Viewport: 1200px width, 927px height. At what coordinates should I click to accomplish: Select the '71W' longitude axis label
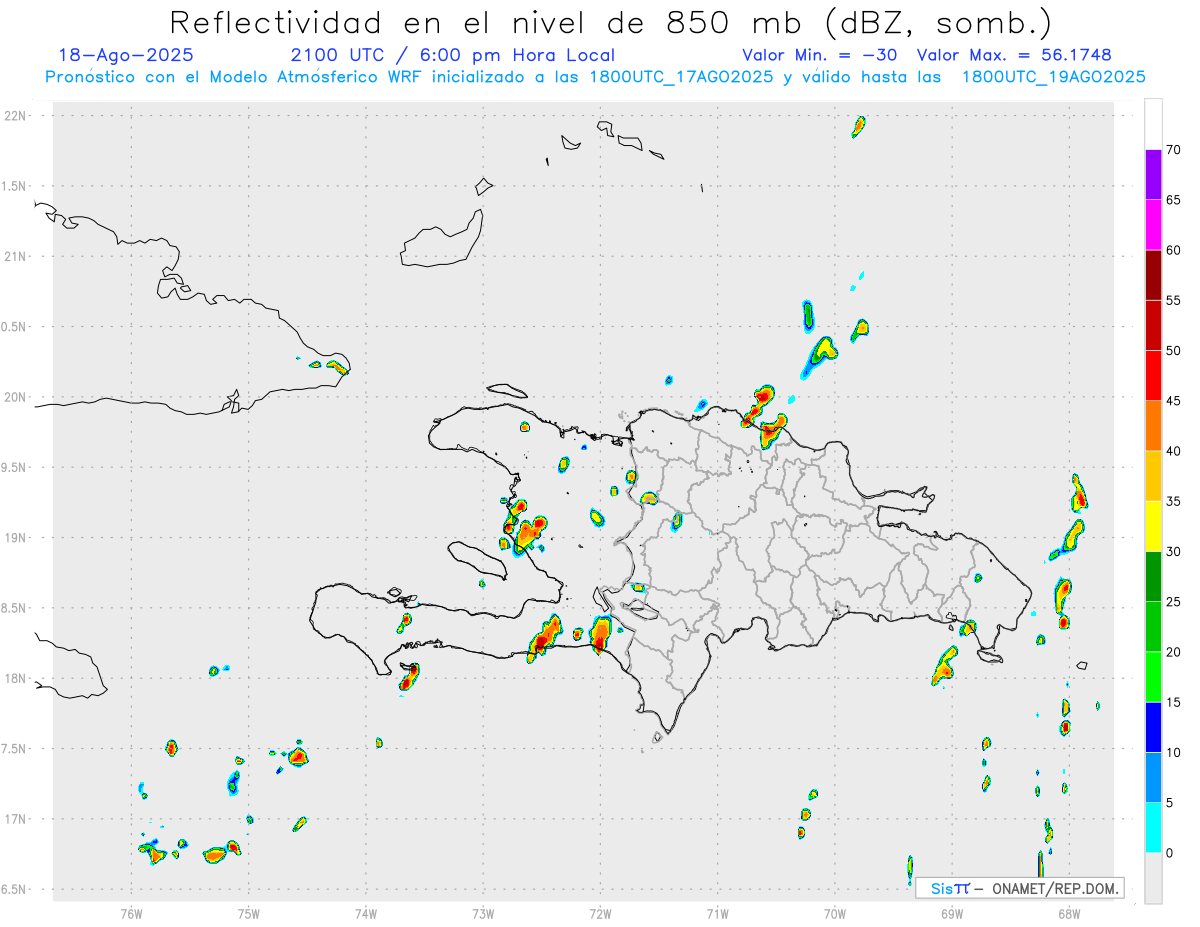click(717, 913)
